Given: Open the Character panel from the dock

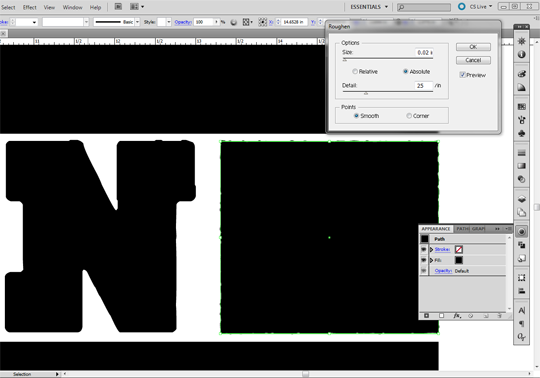Looking at the screenshot, I should 521,311.
